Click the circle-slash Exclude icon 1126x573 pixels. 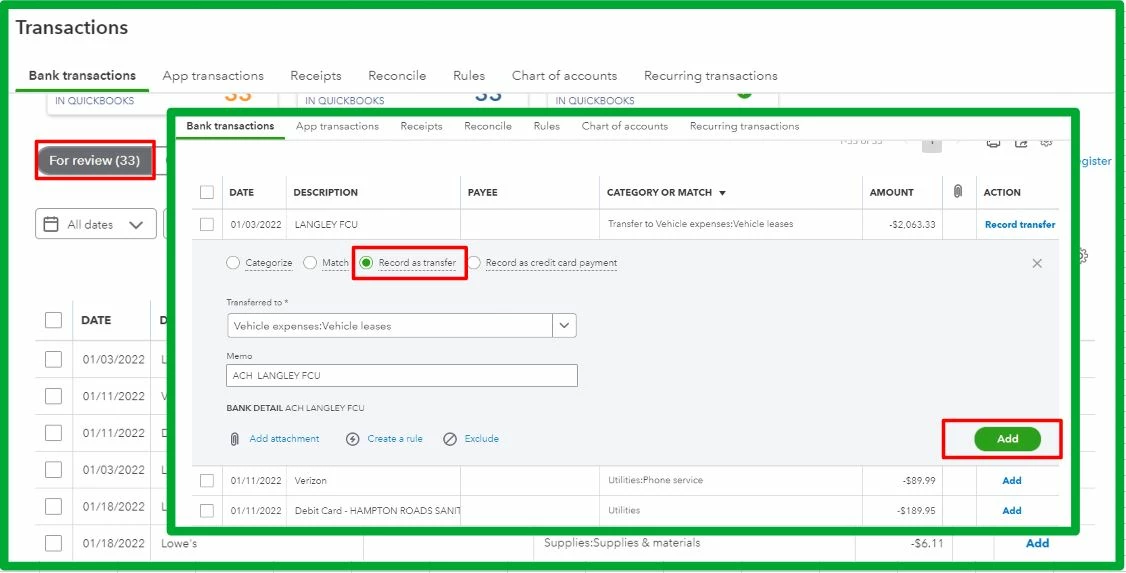(450, 439)
